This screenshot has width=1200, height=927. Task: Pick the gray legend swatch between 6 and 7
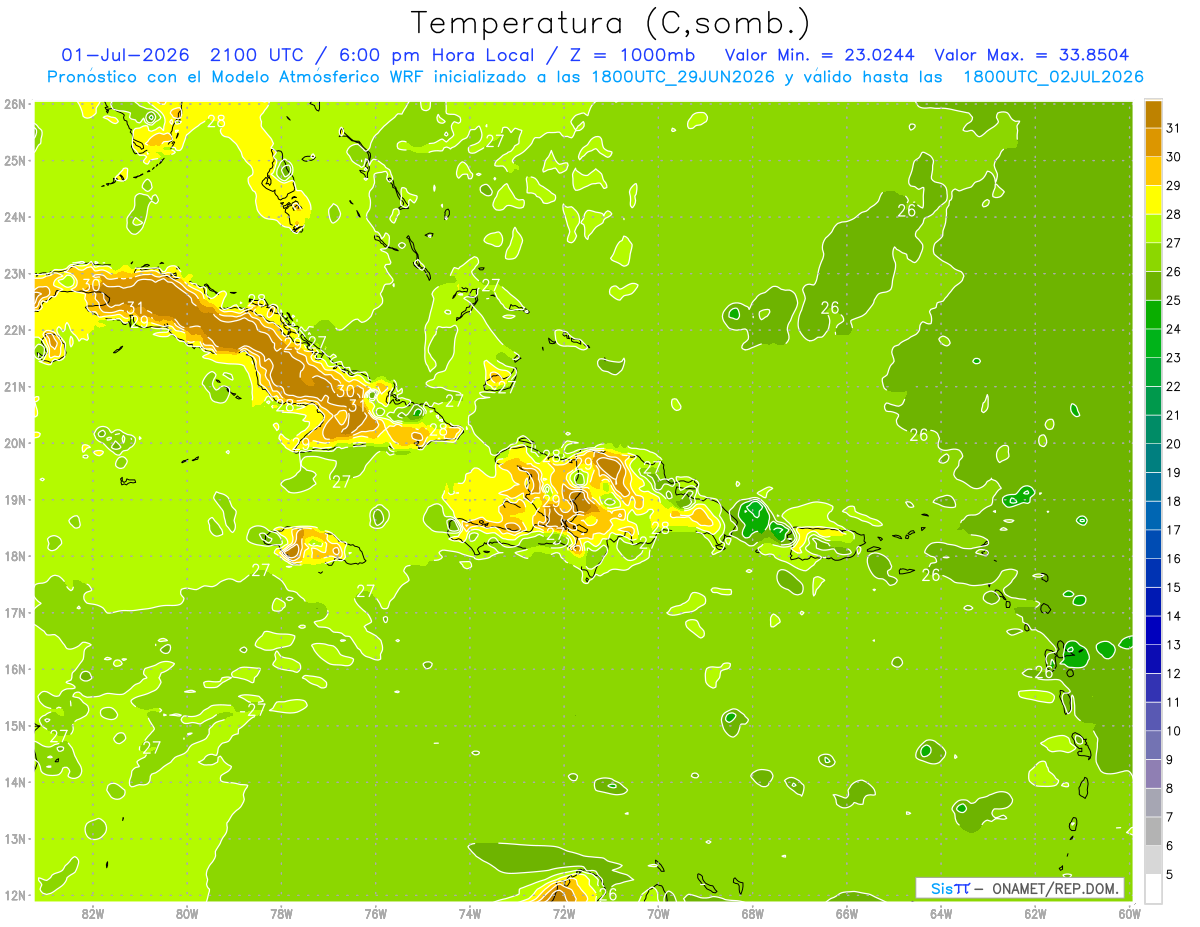[1153, 831]
